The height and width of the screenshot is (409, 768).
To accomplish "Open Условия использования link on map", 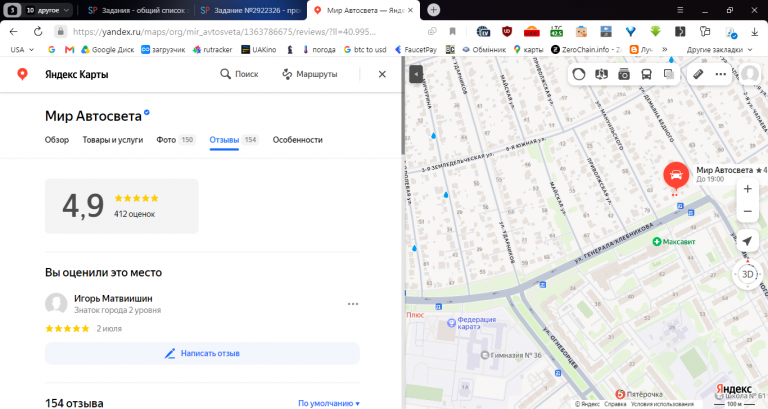I will coord(662,404).
